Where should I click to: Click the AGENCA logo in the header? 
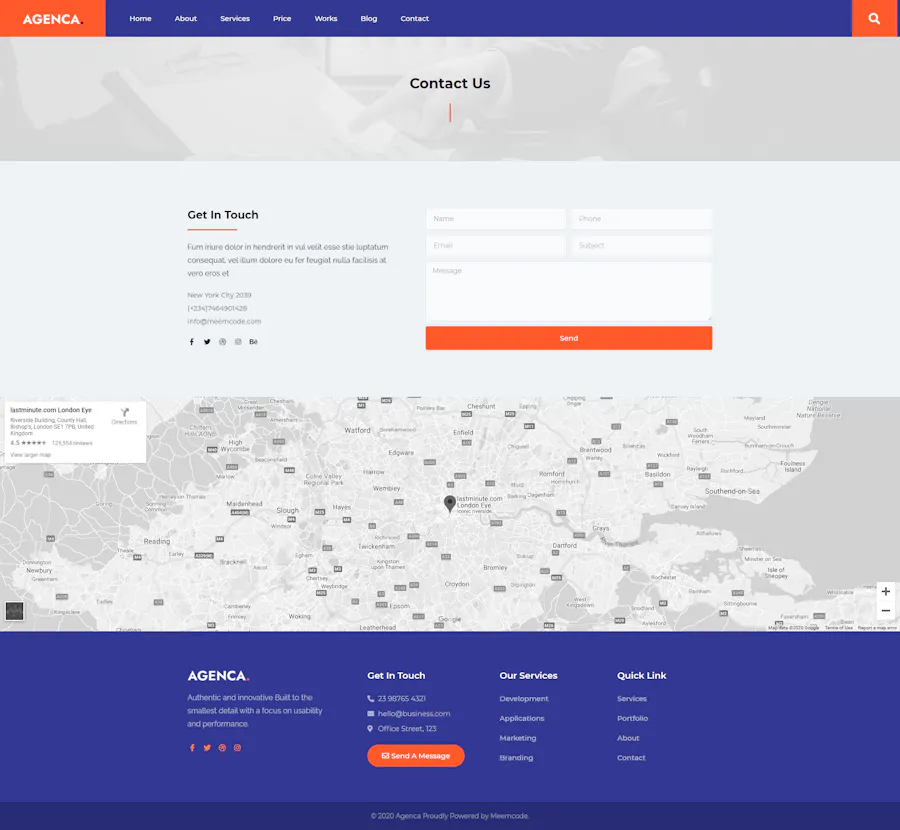point(52,18)
